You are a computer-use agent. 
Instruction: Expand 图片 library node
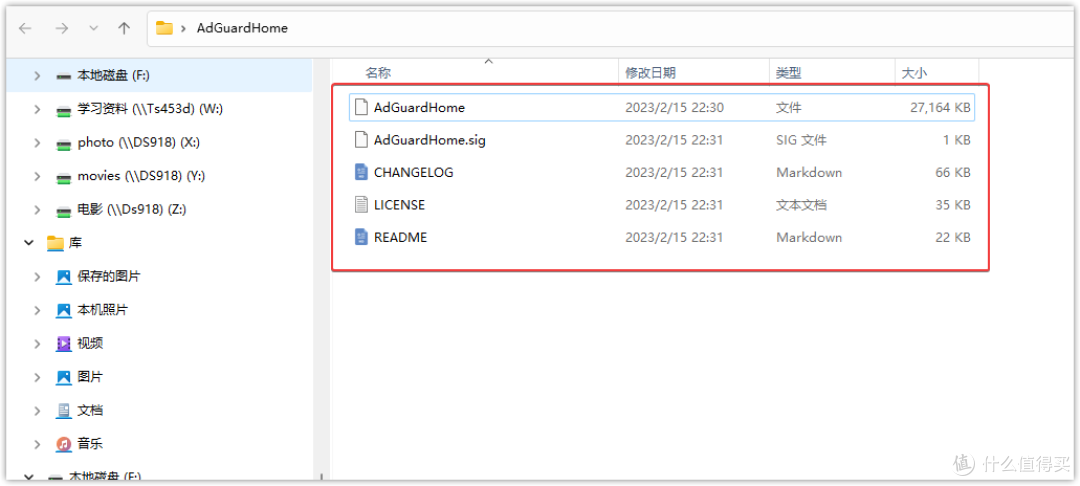point(37,377)
